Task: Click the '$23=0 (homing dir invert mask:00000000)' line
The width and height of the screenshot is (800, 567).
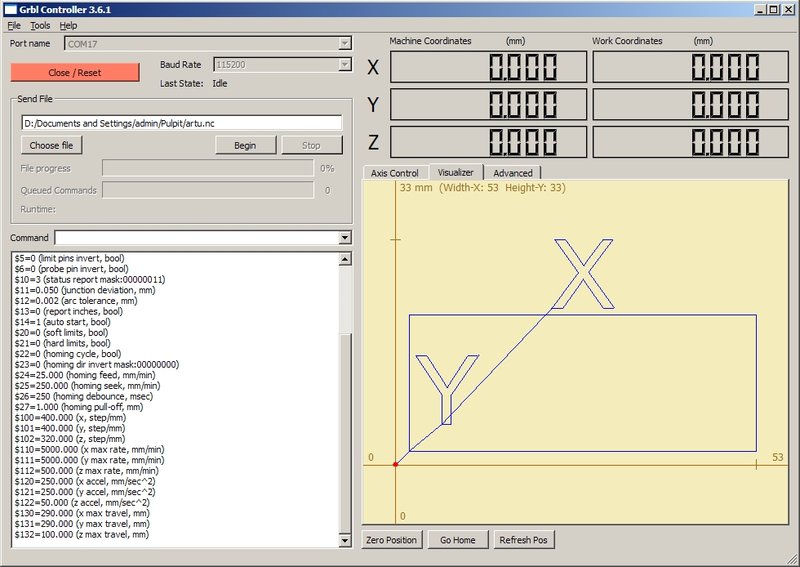Action: [97, 365]
